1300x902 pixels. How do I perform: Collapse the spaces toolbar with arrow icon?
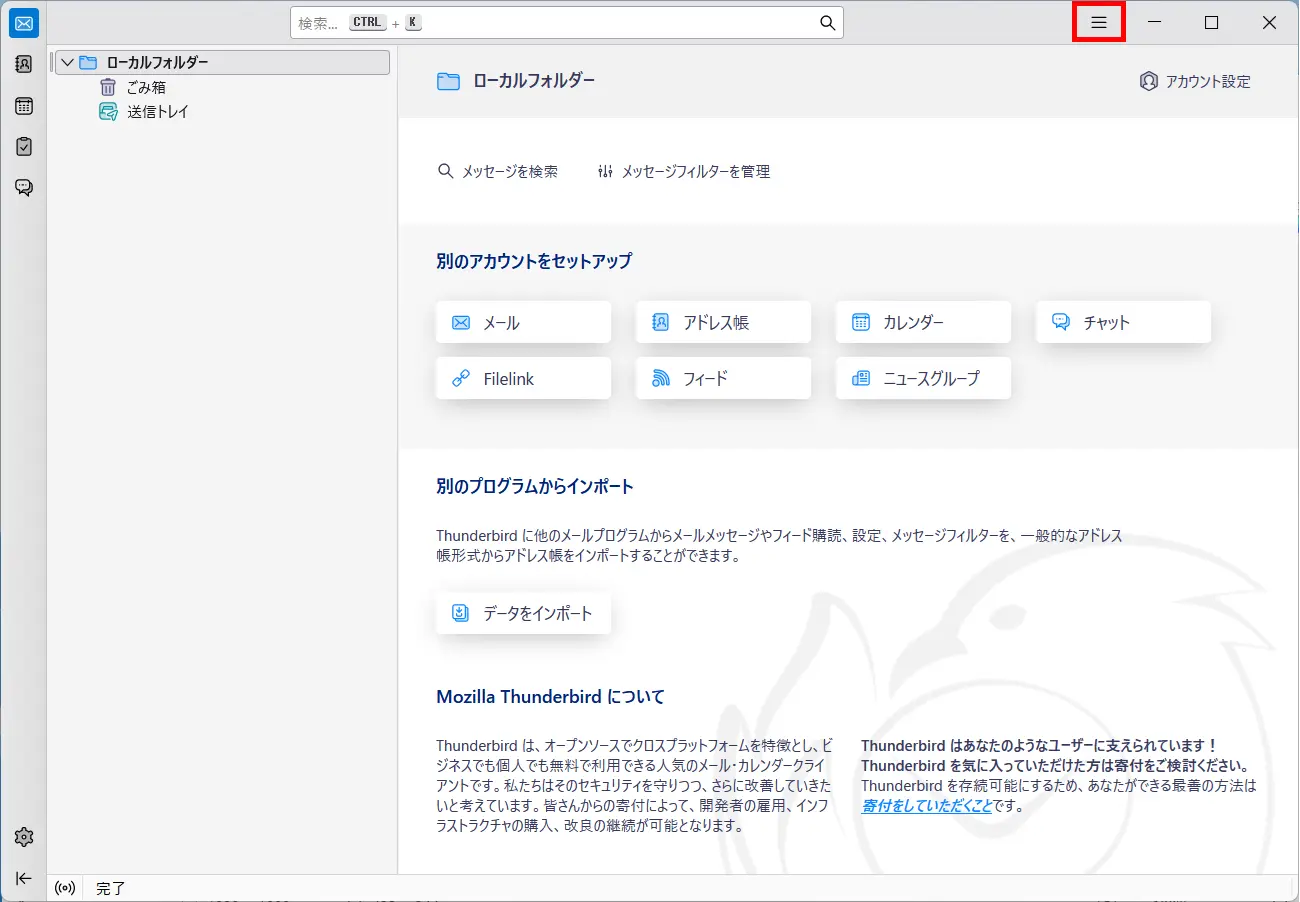(x=24, y=878)
